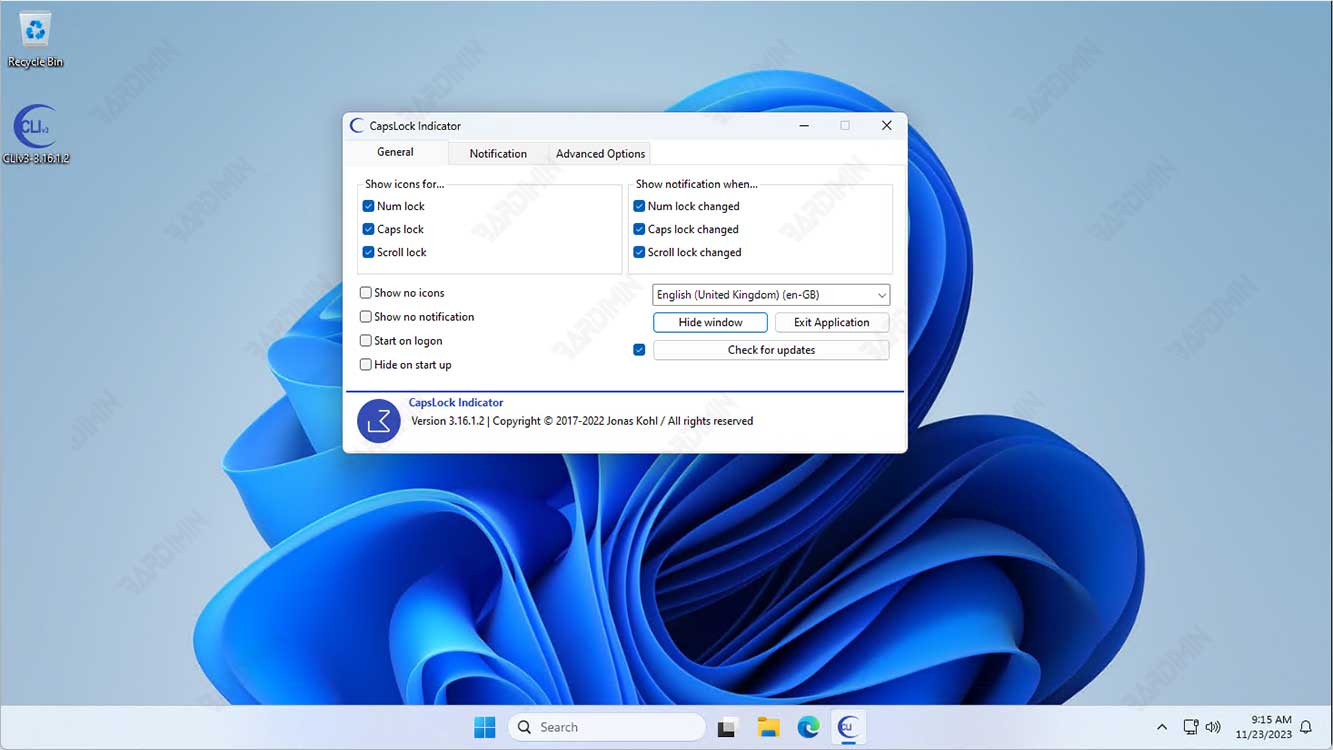
Task: Toggle the automatic update check checkbox
Action: coord(639,350)
